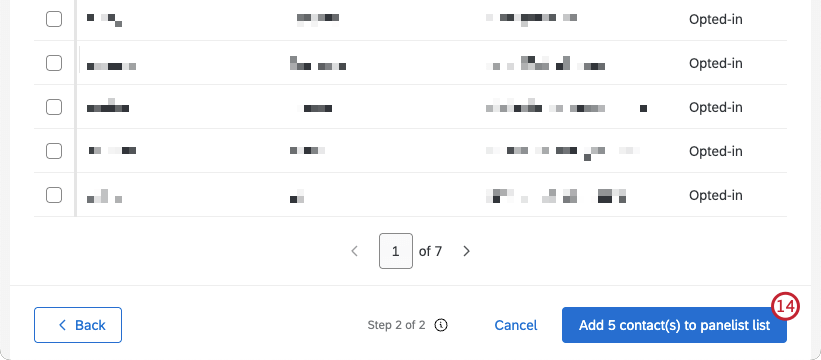Image resolution: width=821 pixels, height=360 pixels.
Task: Click Opted-in status in the fourth row
Action: (x=716, y=151)
